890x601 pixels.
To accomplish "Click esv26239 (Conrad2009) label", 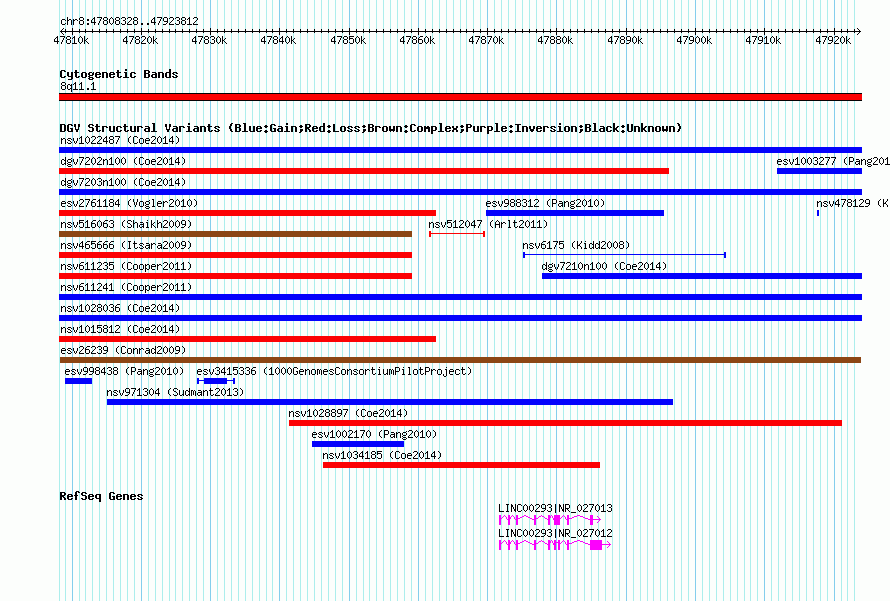I will click(123, 350).
